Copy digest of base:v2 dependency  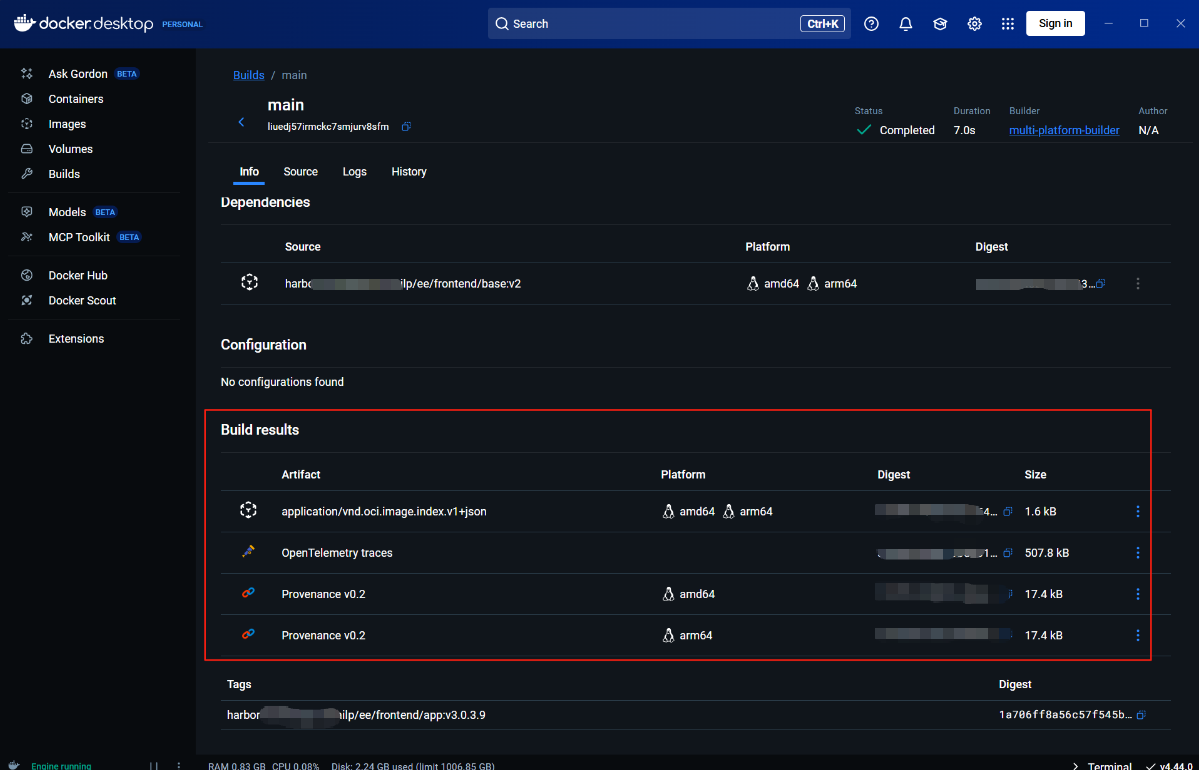[x=1100, y=284]
